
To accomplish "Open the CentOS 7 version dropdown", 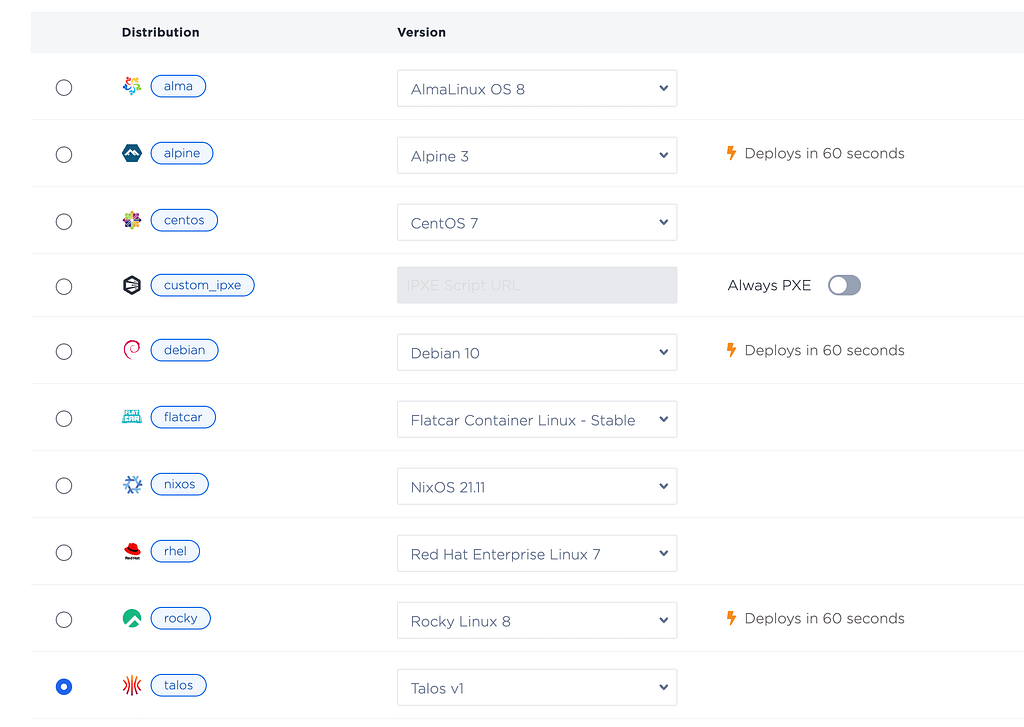I will (537, 223).
